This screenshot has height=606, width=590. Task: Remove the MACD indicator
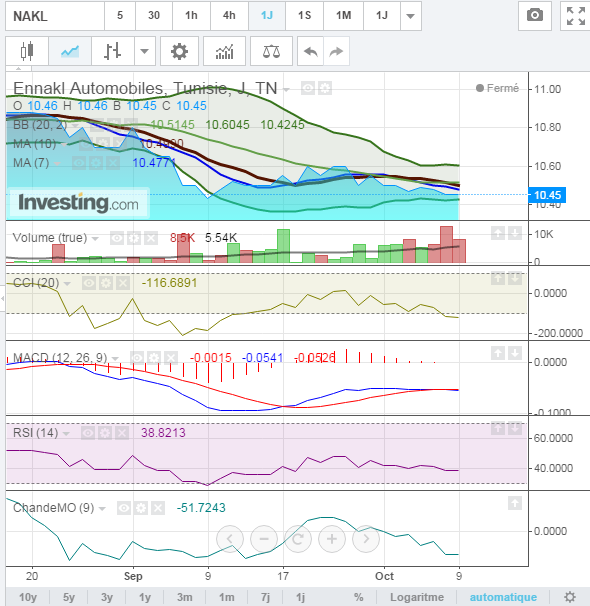point(171,358)
